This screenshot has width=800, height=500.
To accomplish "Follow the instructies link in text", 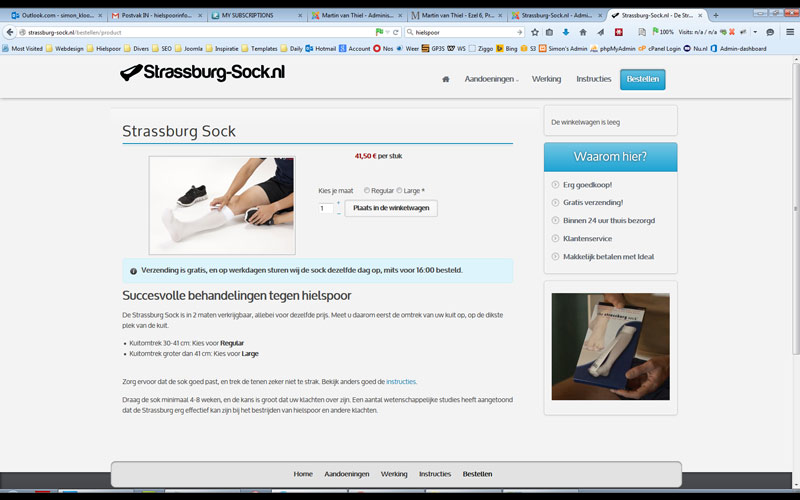I will click(401, 382).
